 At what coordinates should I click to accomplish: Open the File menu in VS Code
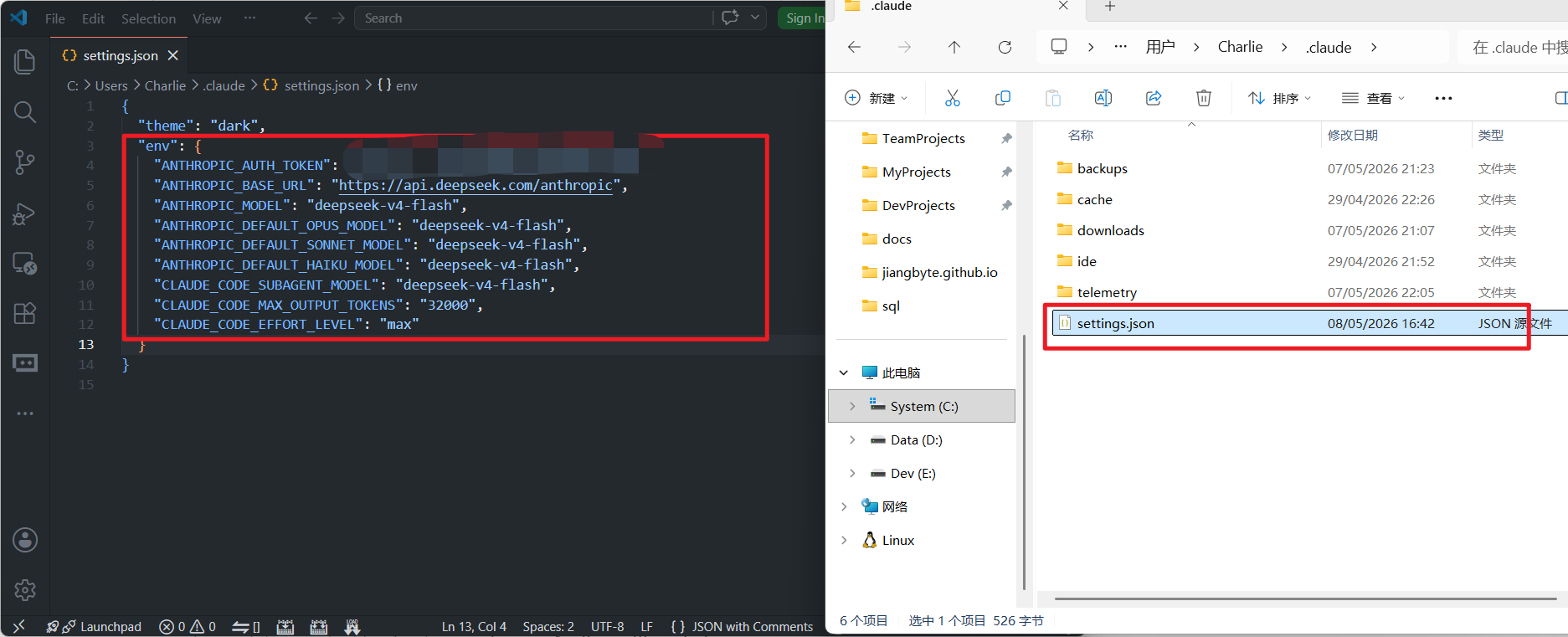(x=55, y=18)
